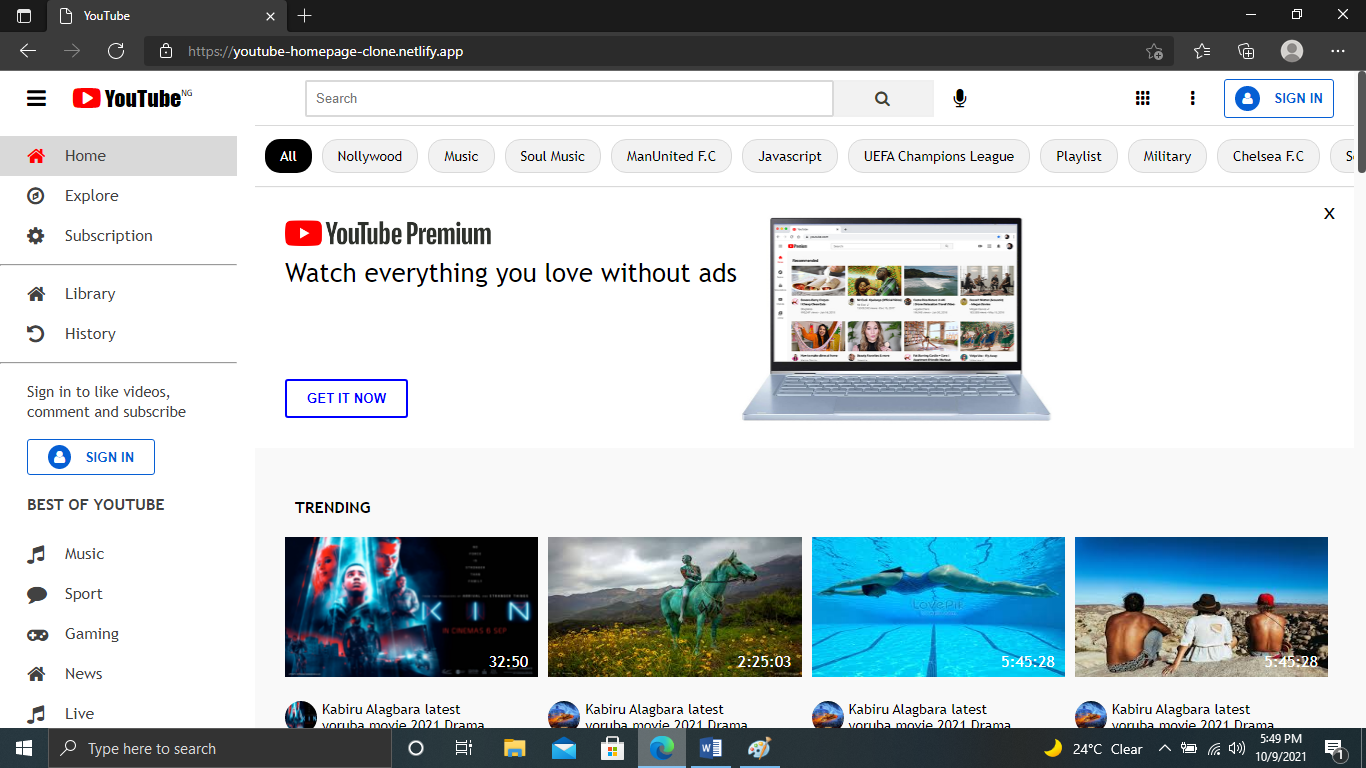Image resolution: width=1366 pixels, height=768 pixels.
Task: Open the tab actions menu icon
Action: tap(24, 16)
